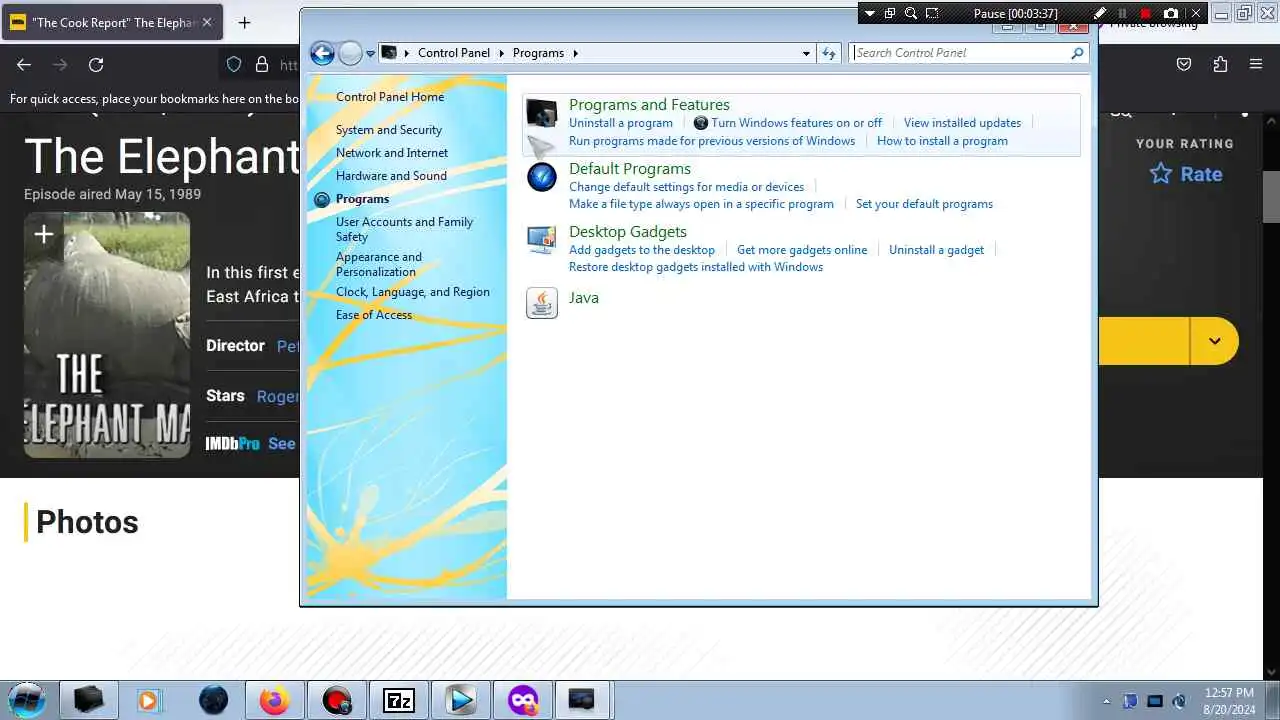Expand the arrow after Programs in breadcrumb

pos(576,53)
